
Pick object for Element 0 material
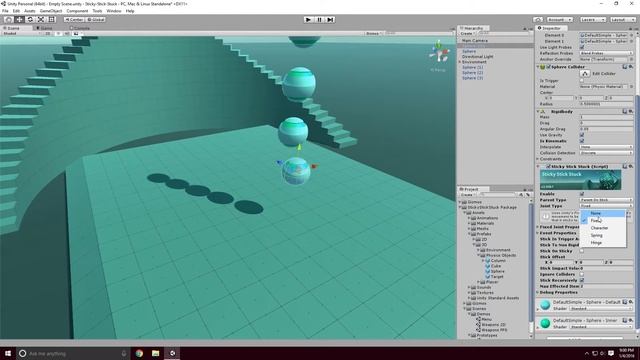tap(631, 36)
